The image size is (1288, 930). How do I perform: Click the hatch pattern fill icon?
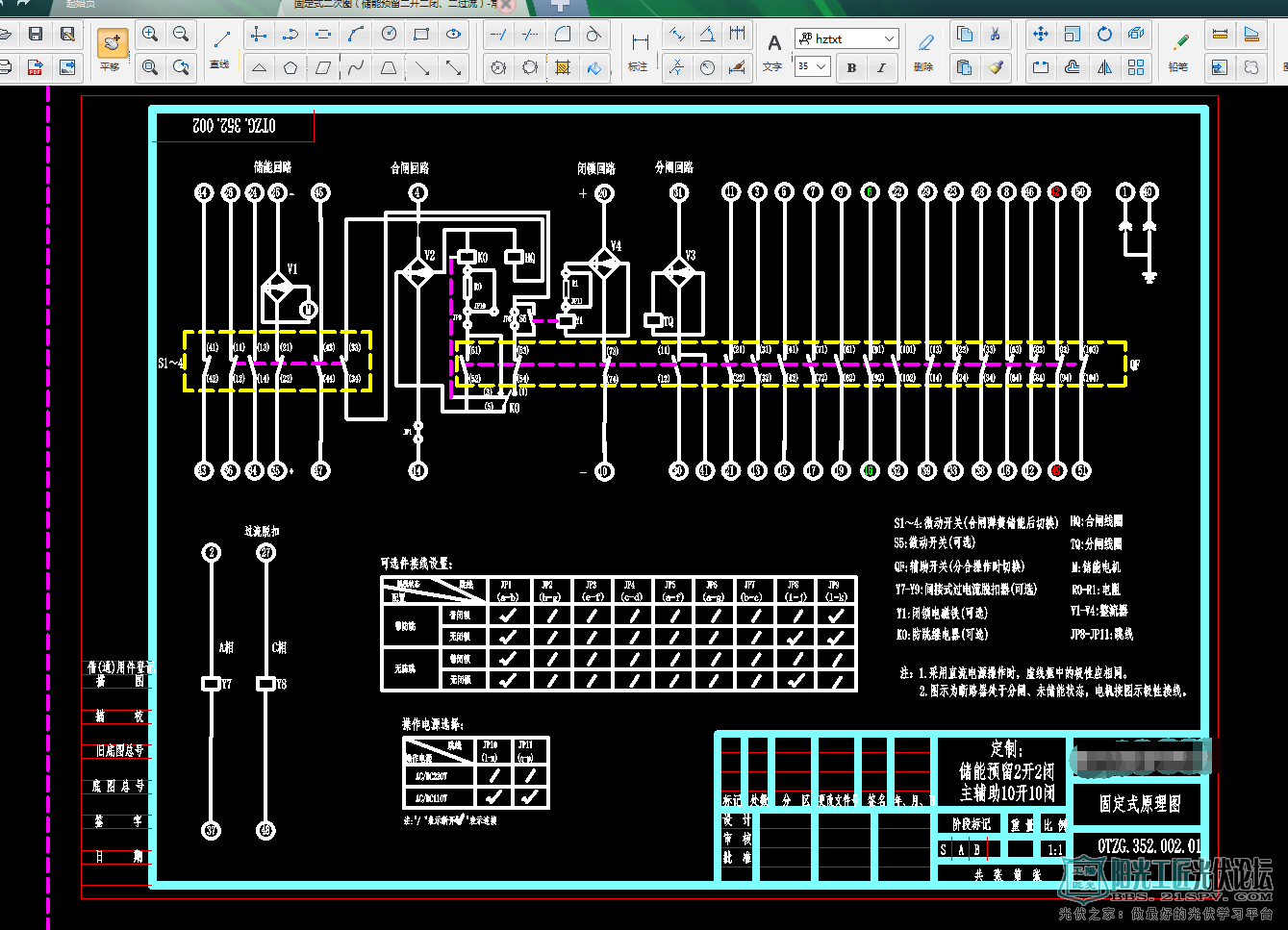click(x=563, y=67)
